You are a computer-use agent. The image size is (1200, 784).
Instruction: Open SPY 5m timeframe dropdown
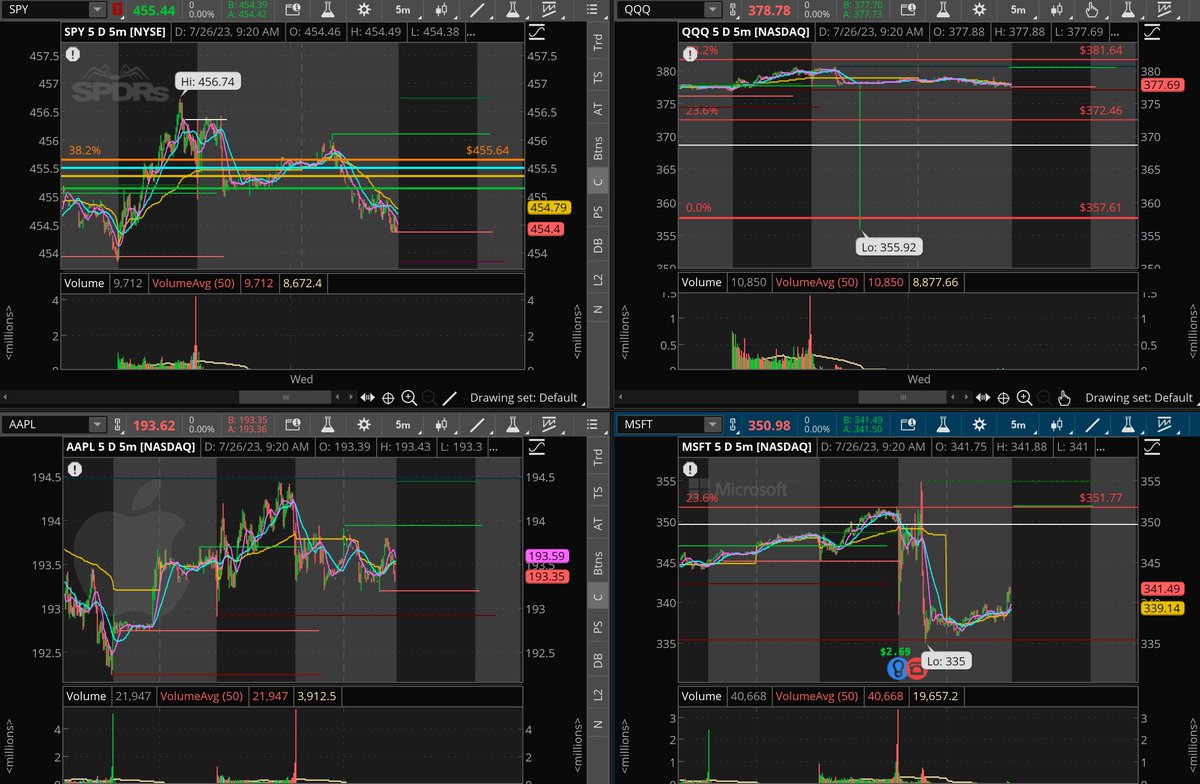point(403,9)
